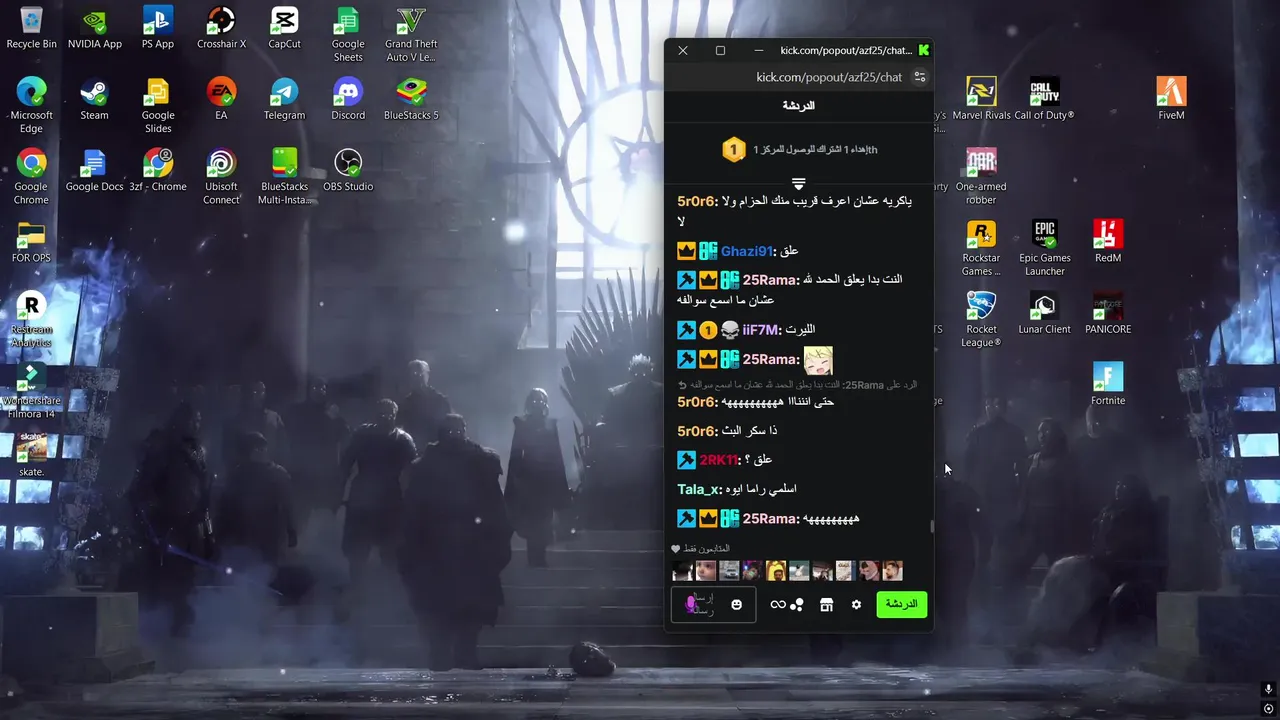
Task: Launch Lunar Client icon
Action: tap(1044, 313)
